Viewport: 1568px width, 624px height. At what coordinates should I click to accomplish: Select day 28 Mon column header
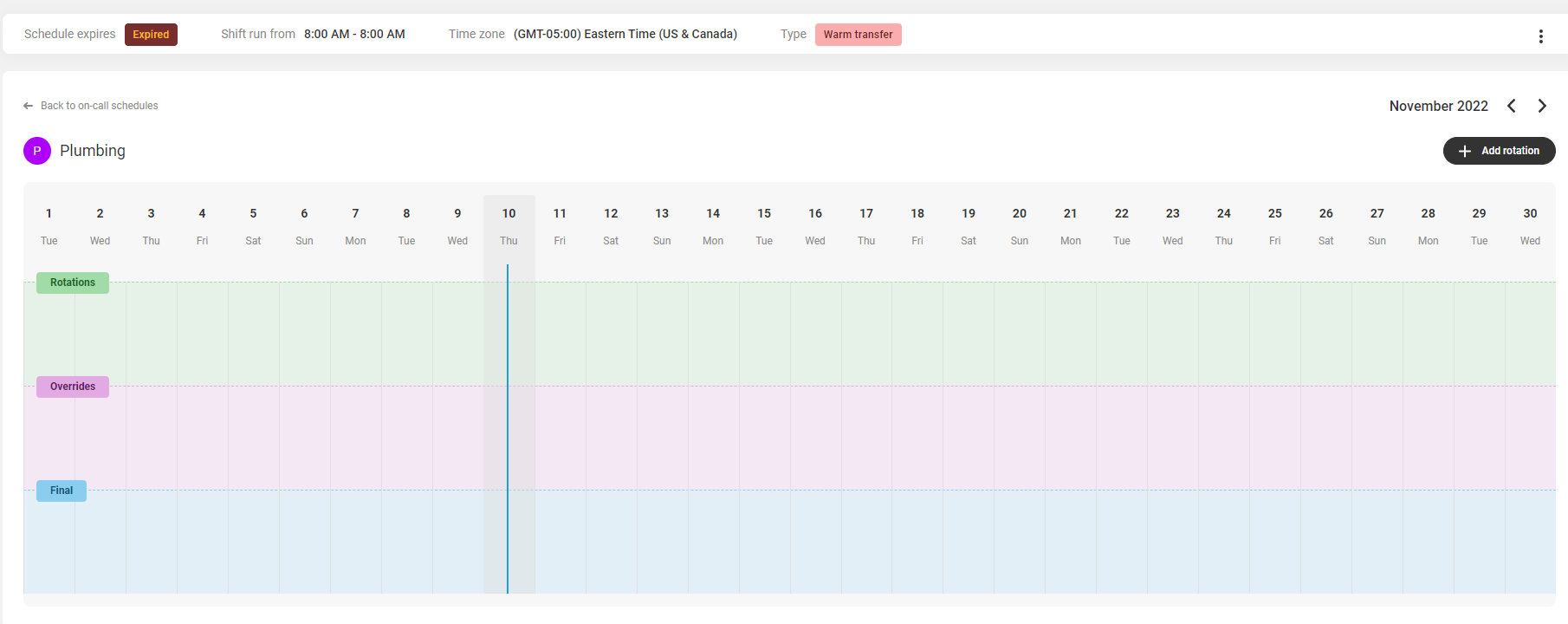(x=1429, y=226)
